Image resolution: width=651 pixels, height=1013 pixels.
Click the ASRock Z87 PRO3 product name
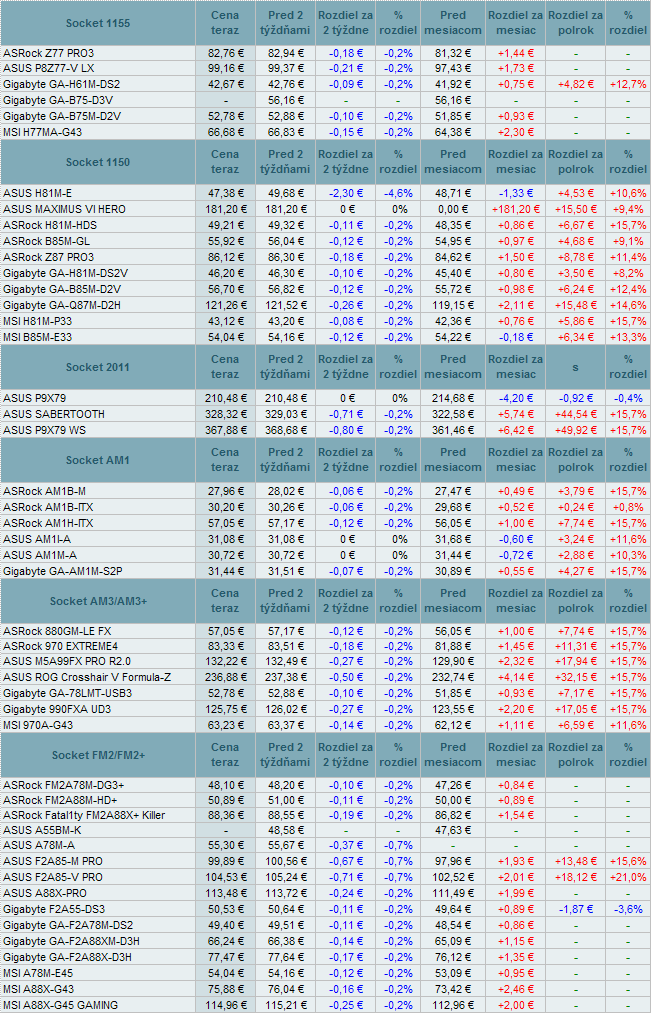tap(48, 256)
